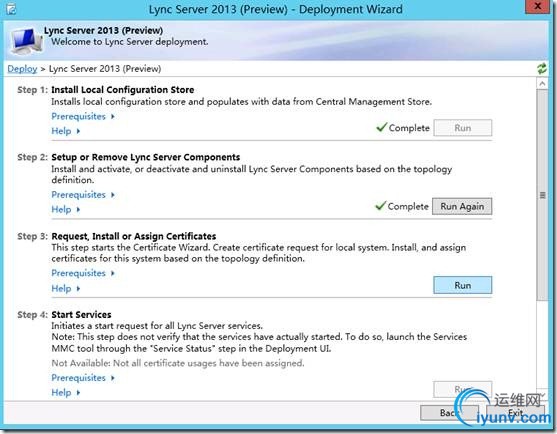This screenshot has width=557, height=434.
Task: Expand Prerequisites under Step 3
Action: (83, 273)
